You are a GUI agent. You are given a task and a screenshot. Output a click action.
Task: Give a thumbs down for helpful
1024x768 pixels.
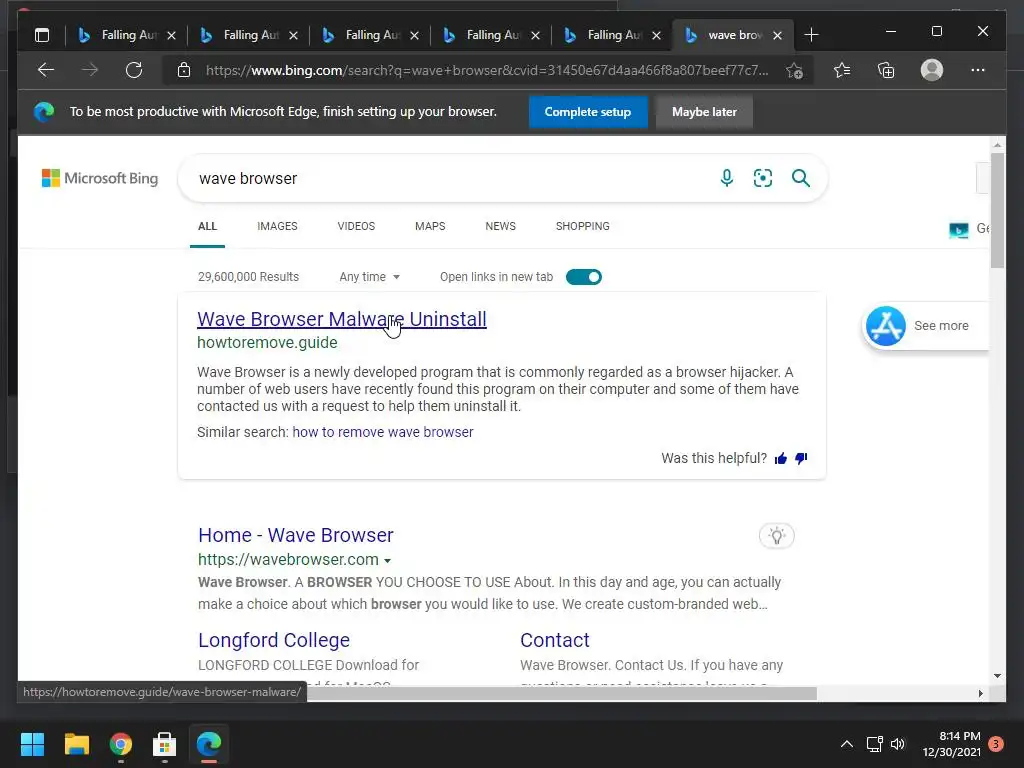pyautogui.click(x=801, y=458)
